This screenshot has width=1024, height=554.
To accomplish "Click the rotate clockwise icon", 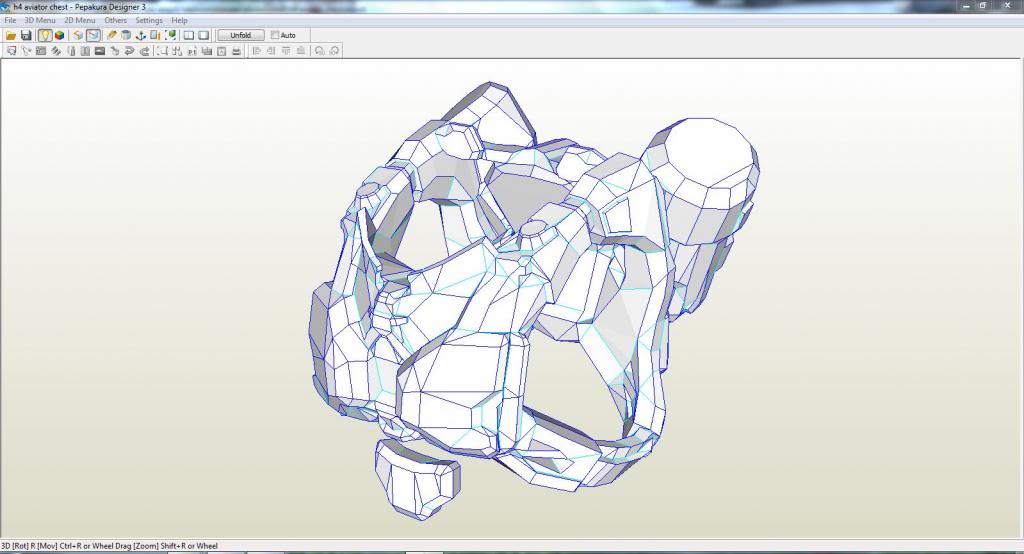I will pyautogui.click(x=334, y=51).
